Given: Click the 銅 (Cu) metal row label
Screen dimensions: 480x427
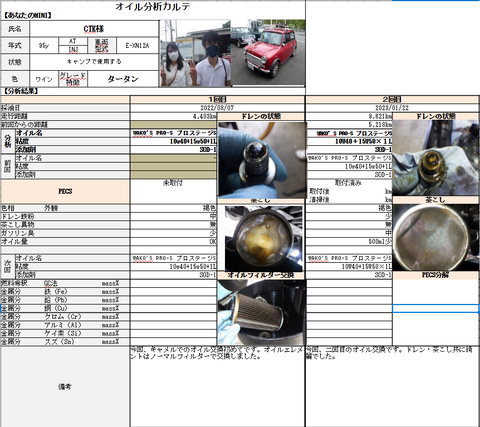Looking at the screenshot, I should pos(65,308).
